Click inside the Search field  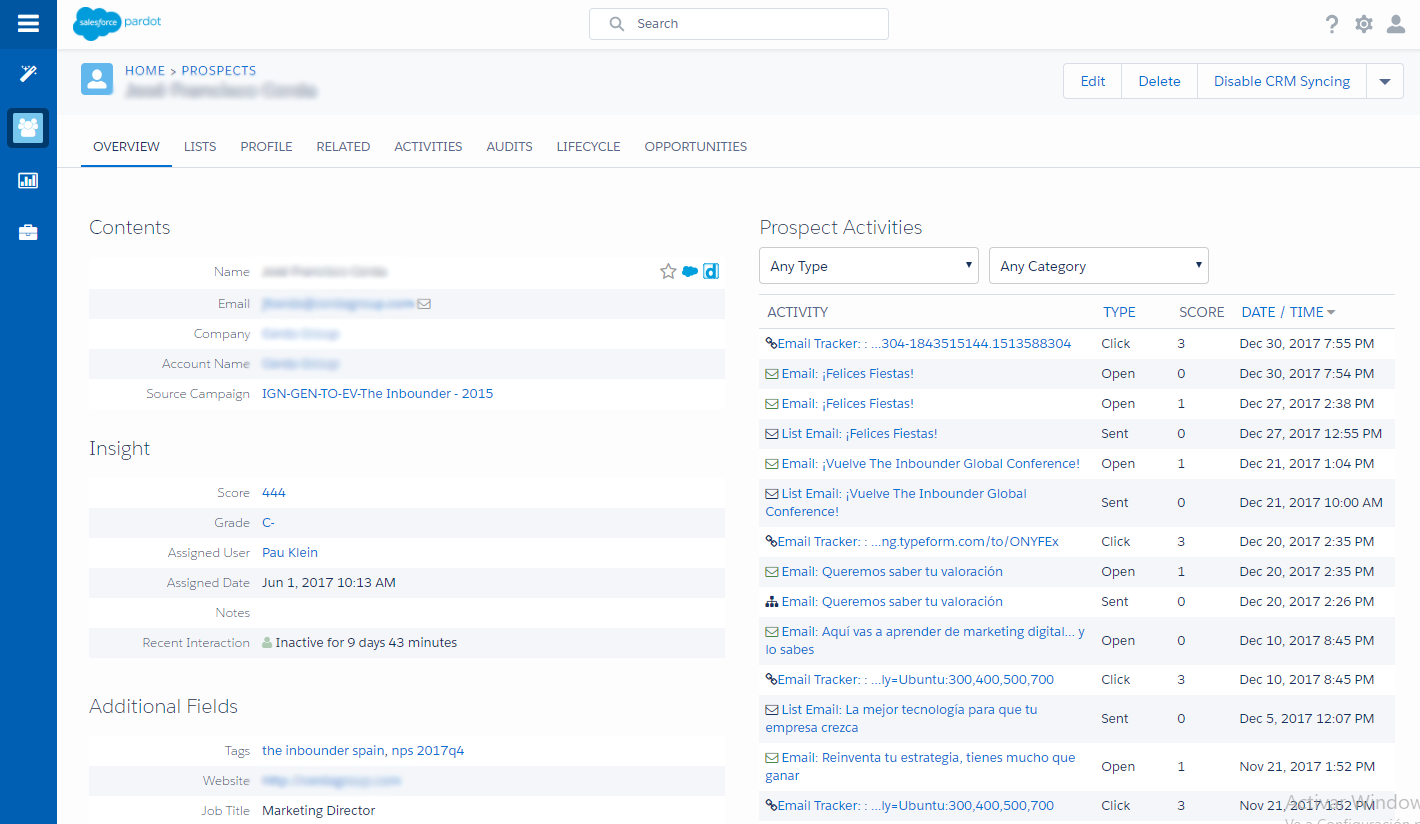click(738, 23)
